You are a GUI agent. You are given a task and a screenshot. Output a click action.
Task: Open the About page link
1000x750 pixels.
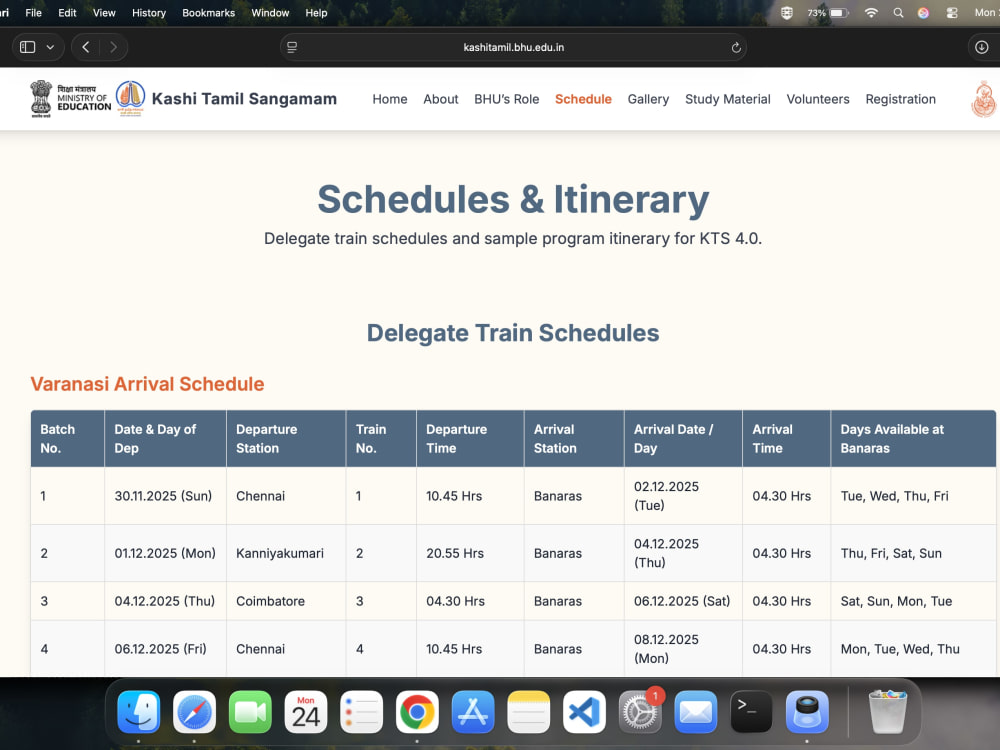point(441,99)
